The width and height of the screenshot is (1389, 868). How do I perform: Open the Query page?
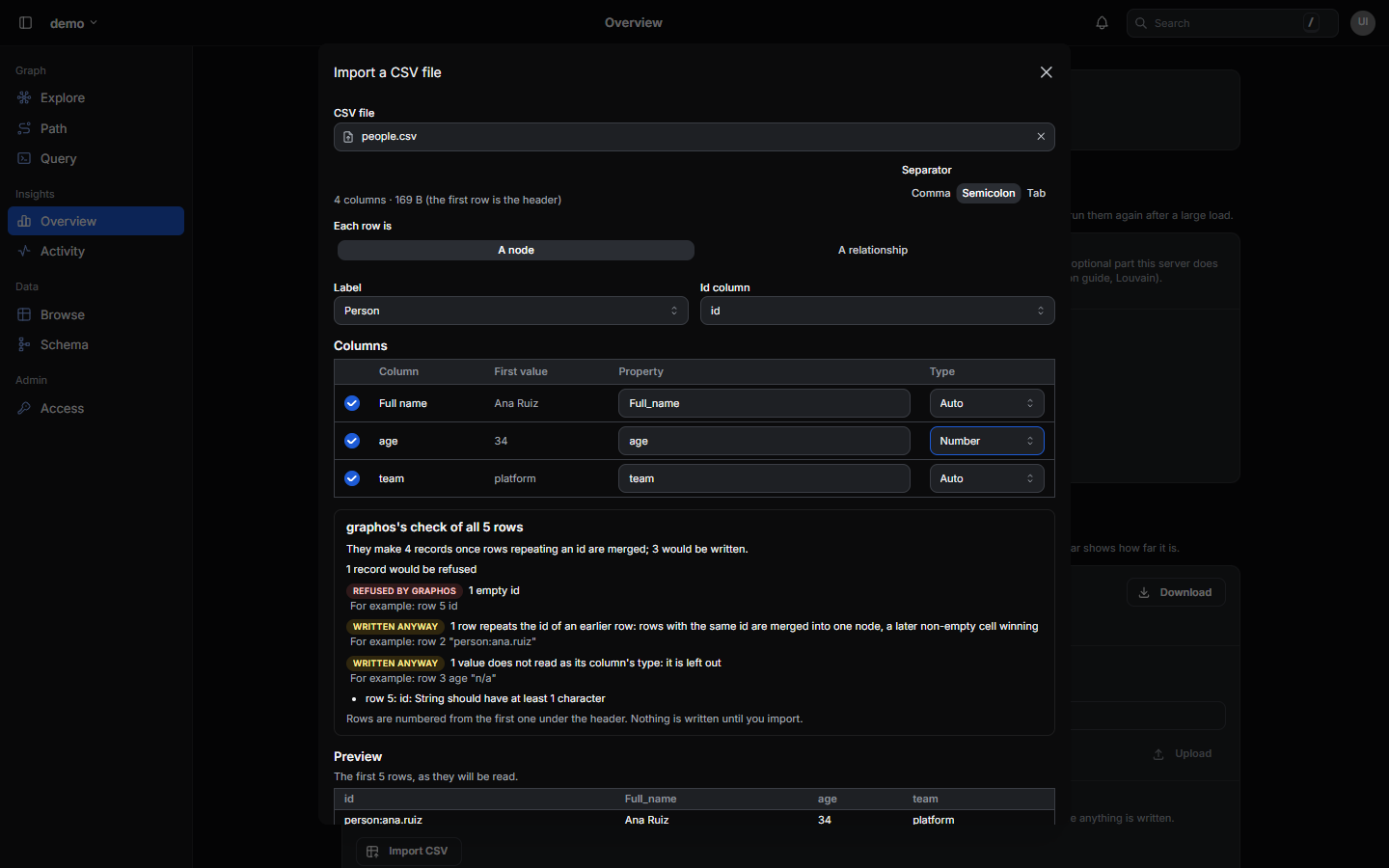(x=95, y=158)
